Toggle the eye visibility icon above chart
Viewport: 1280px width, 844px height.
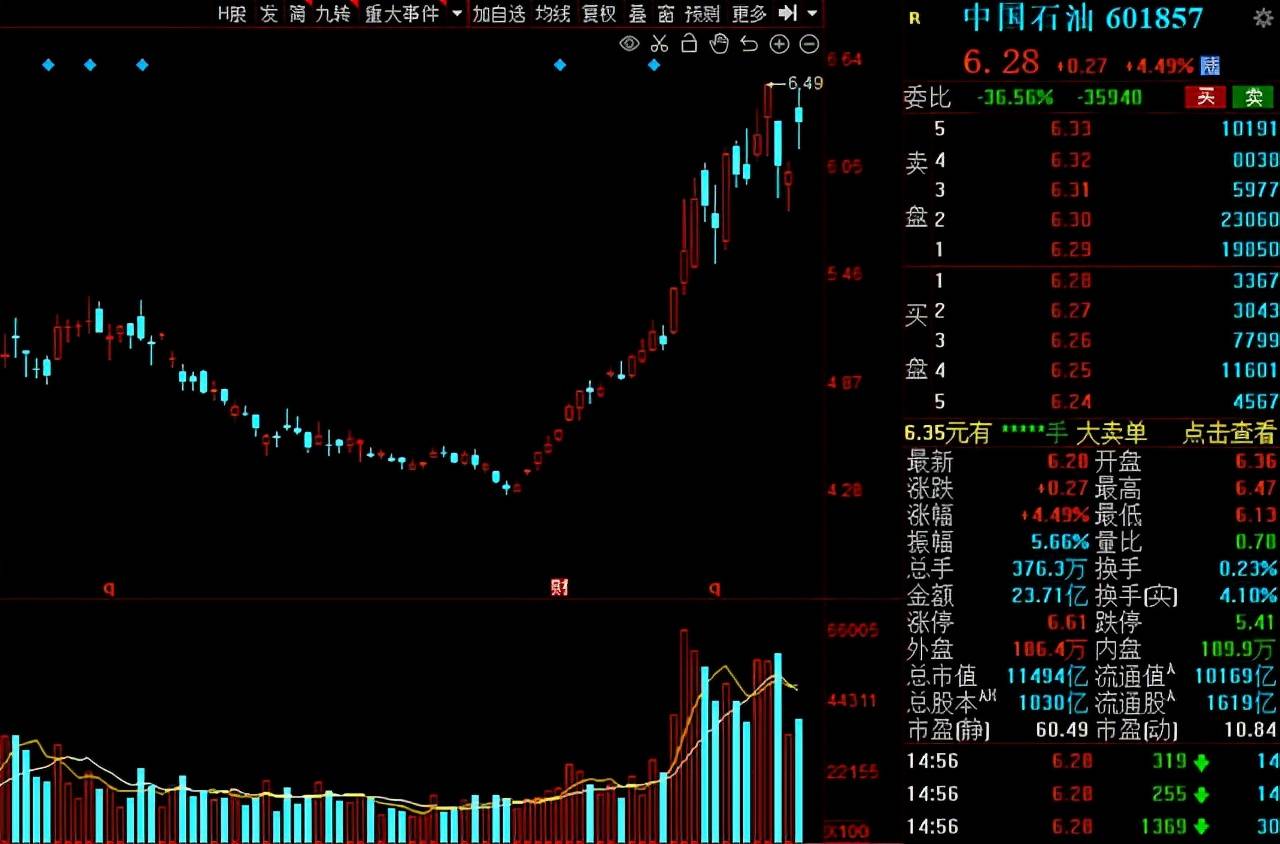pyautogui.click(x=629, y=43)
